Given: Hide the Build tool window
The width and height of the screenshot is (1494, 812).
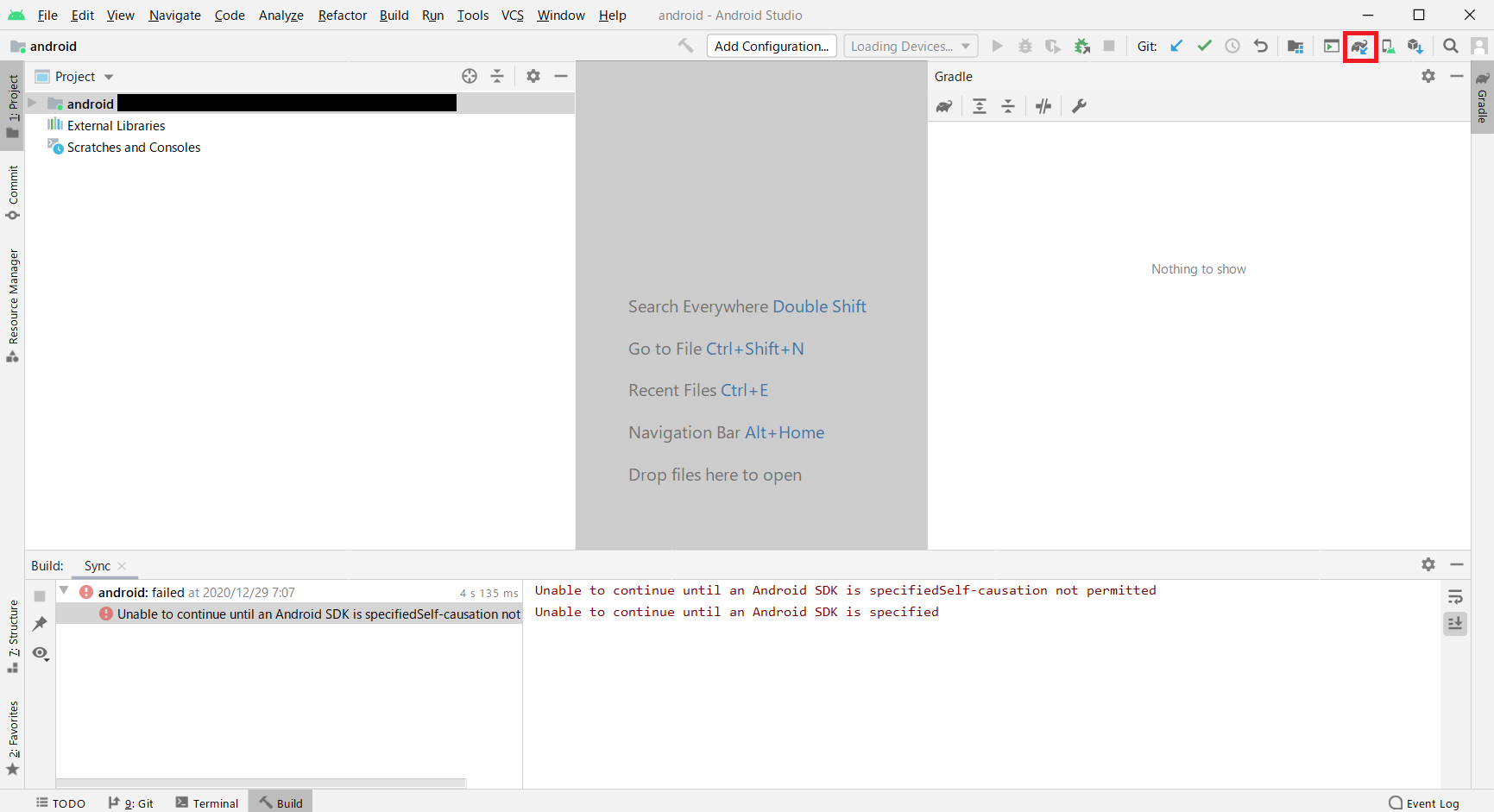Looking at the screenshot, I should [1457, 563].
